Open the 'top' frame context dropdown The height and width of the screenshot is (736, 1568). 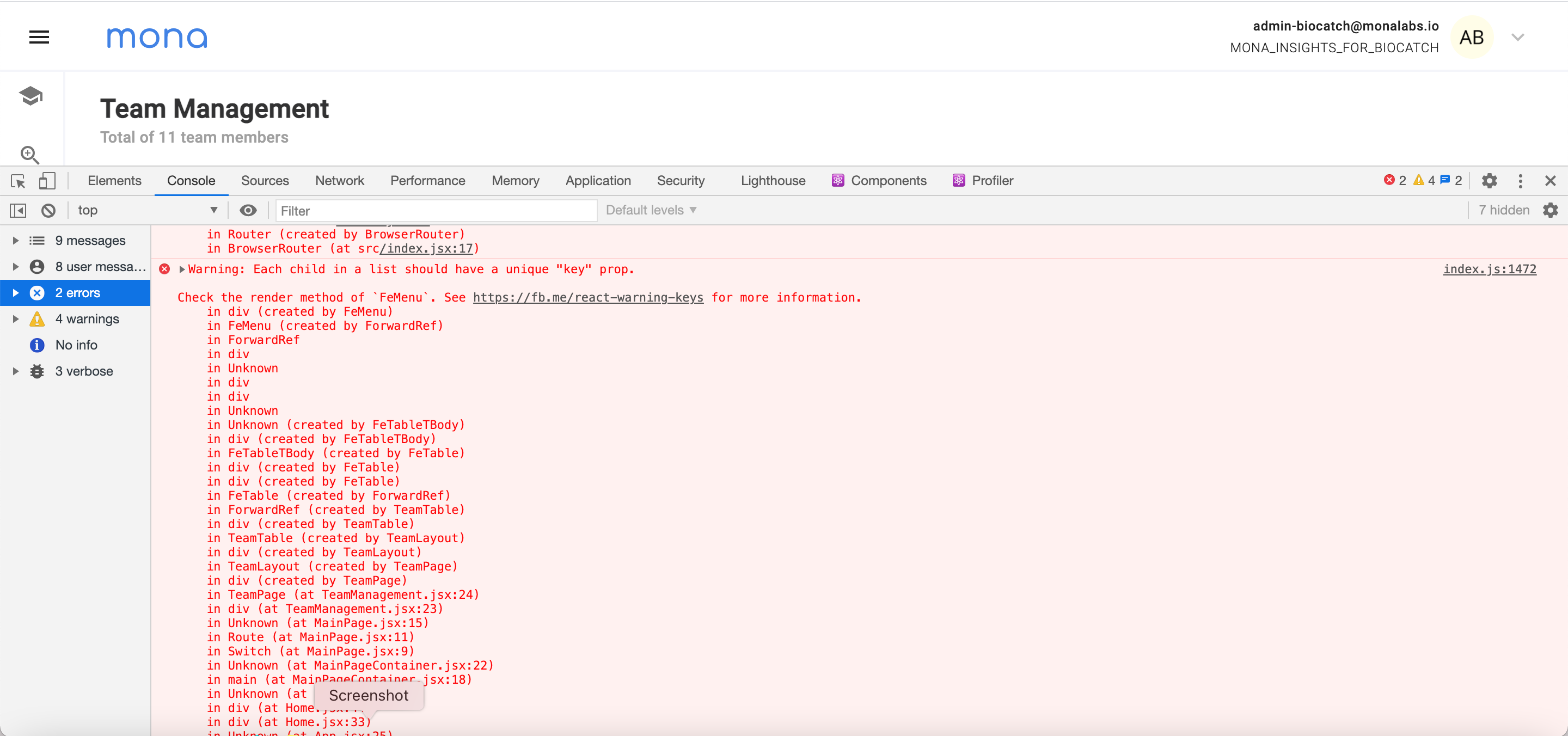point(146,210)
